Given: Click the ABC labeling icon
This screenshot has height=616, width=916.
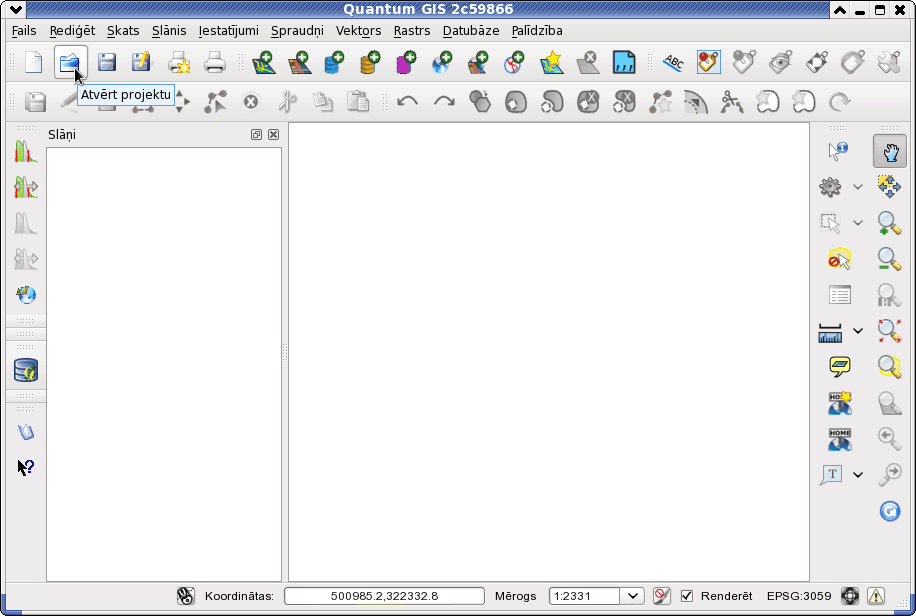Looking at the screenshot, I should point(673,62).
